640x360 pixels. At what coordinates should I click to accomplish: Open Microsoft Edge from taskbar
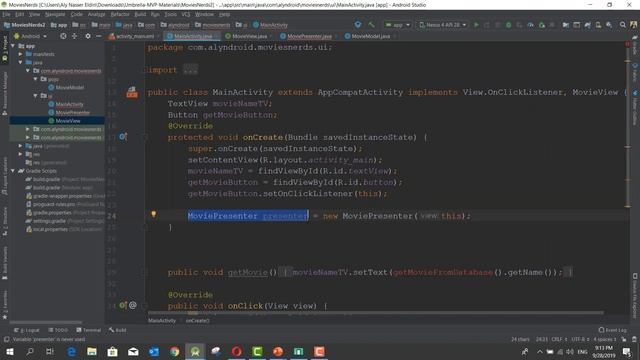[x=71, y=351]
